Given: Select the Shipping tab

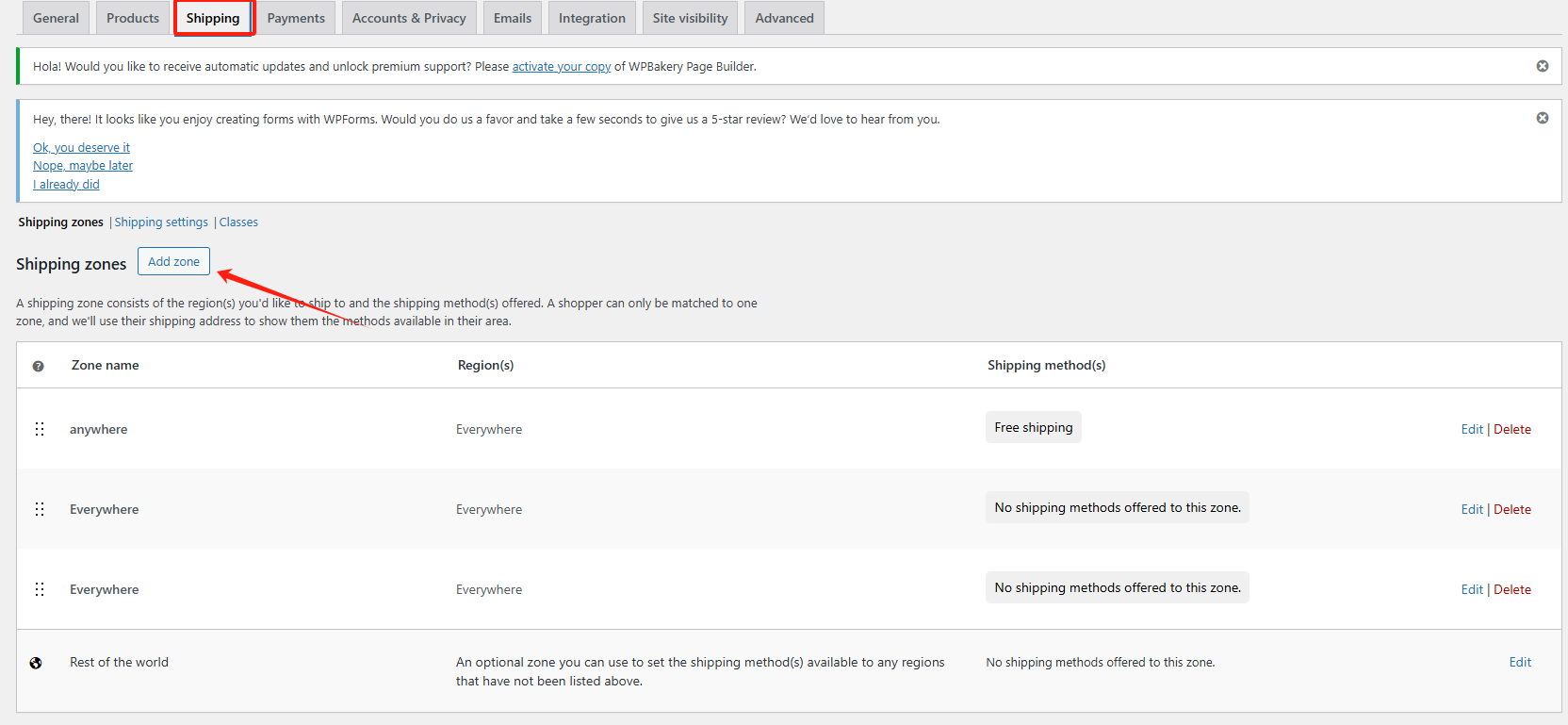Looking at the screenshot, I should pyautogui.click(x=213, y=18).
